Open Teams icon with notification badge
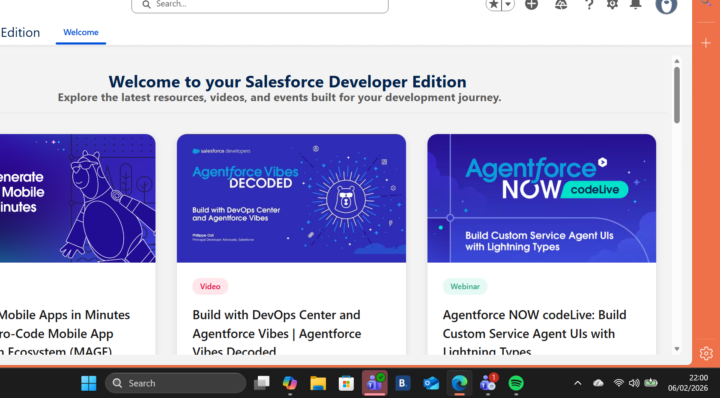720x398 pixels. [488, 383]
